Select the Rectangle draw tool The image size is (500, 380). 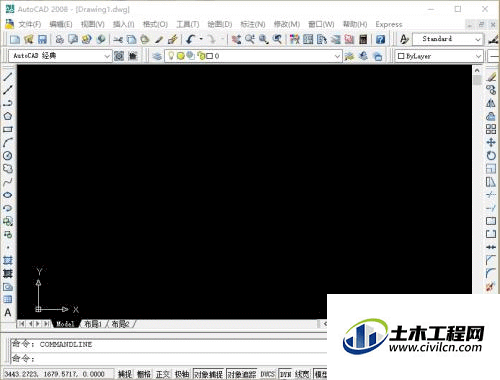point(8,129)
